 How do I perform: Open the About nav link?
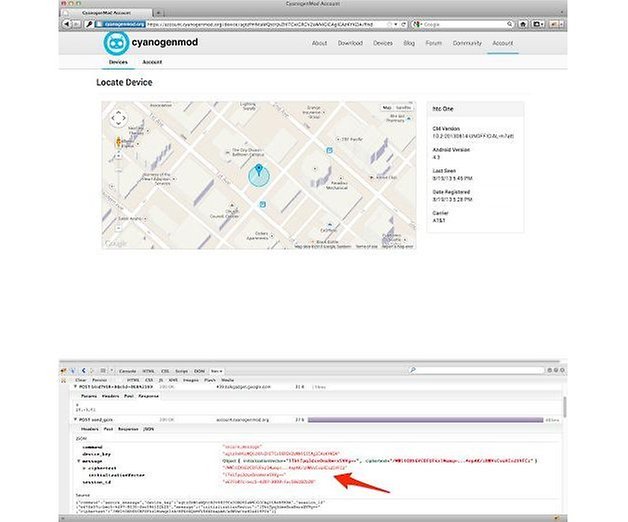(x=320, y=43)
